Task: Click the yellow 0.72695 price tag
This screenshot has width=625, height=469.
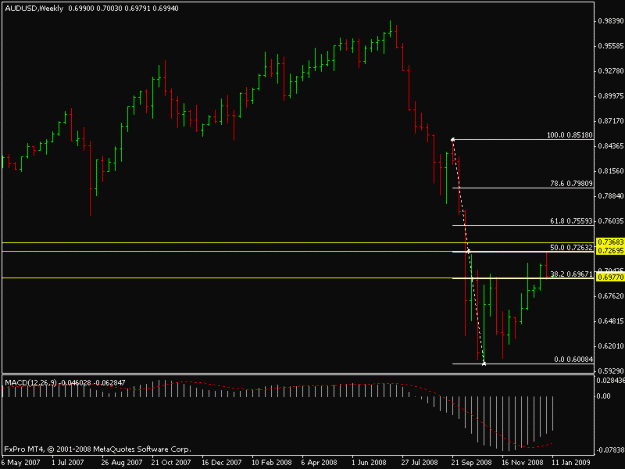Action: click(610, 250)
